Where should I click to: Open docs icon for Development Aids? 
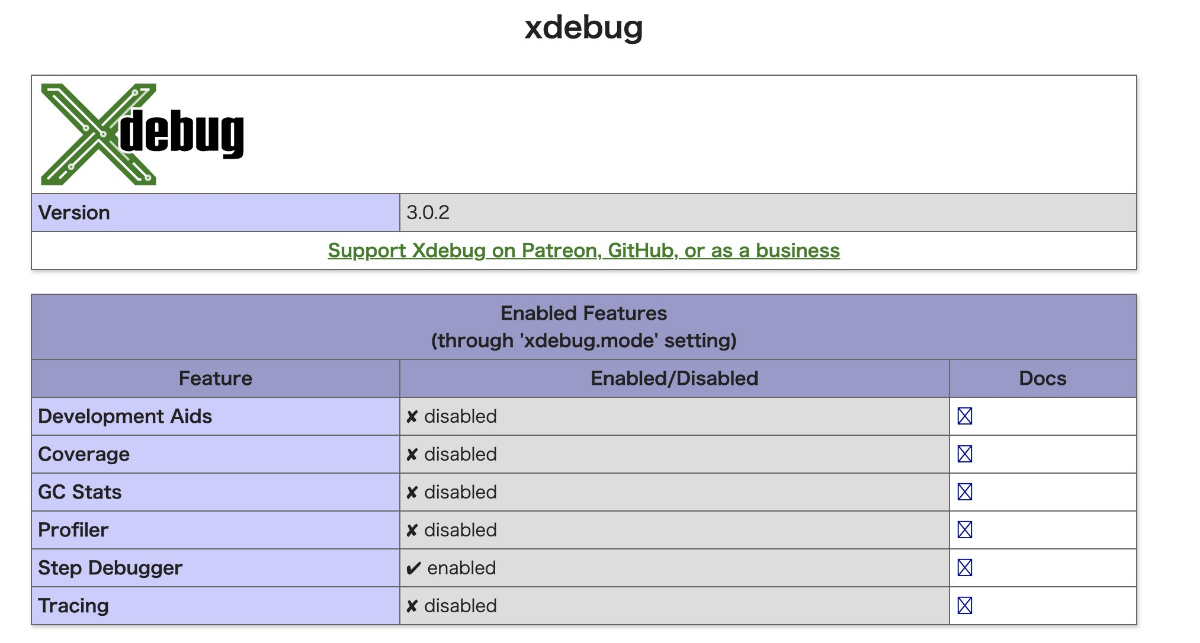coord(964,416)
